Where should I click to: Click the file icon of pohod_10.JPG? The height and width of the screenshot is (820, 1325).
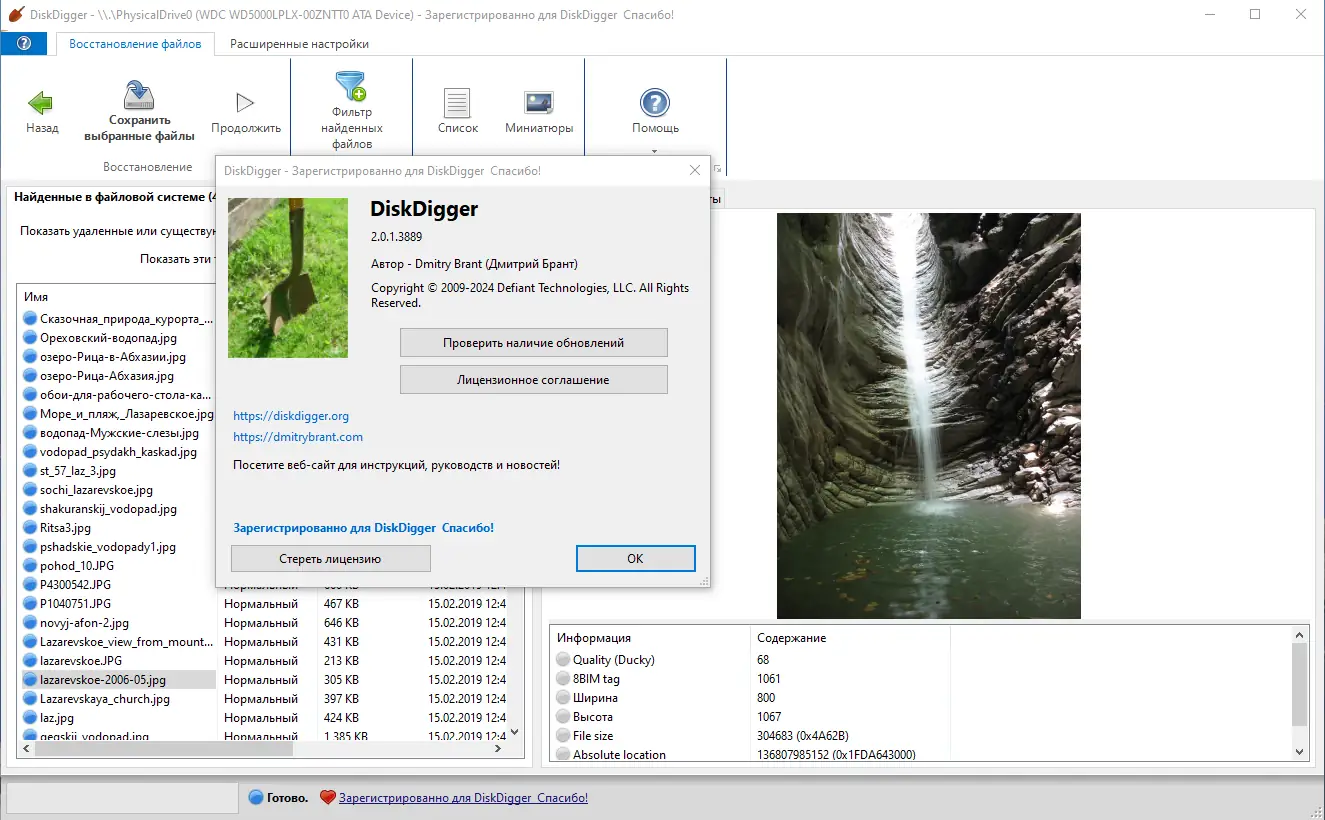(30, 566)
